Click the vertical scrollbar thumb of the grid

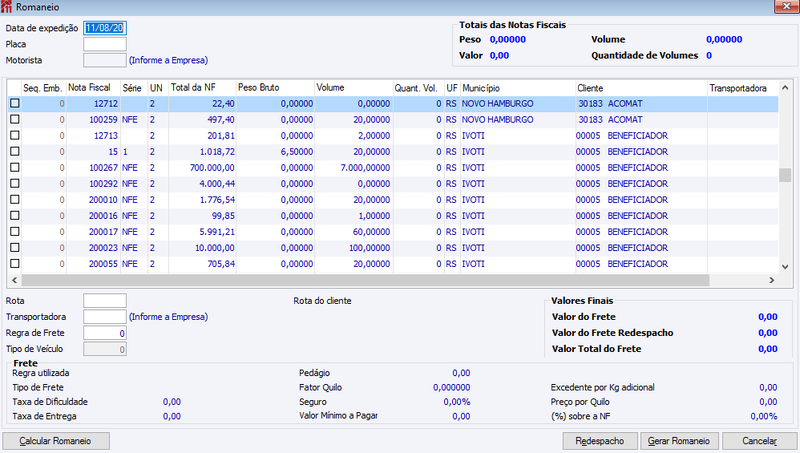coord(785,175)
